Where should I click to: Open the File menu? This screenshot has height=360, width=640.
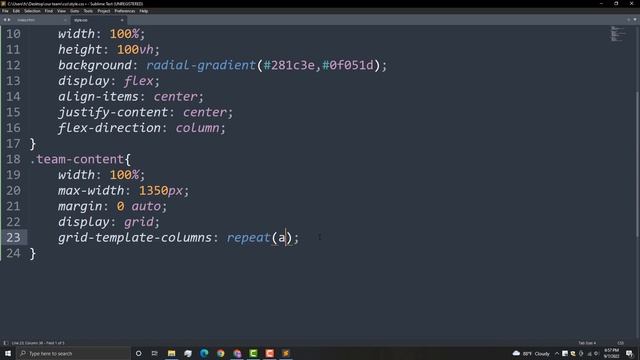(x=5, y=11)
